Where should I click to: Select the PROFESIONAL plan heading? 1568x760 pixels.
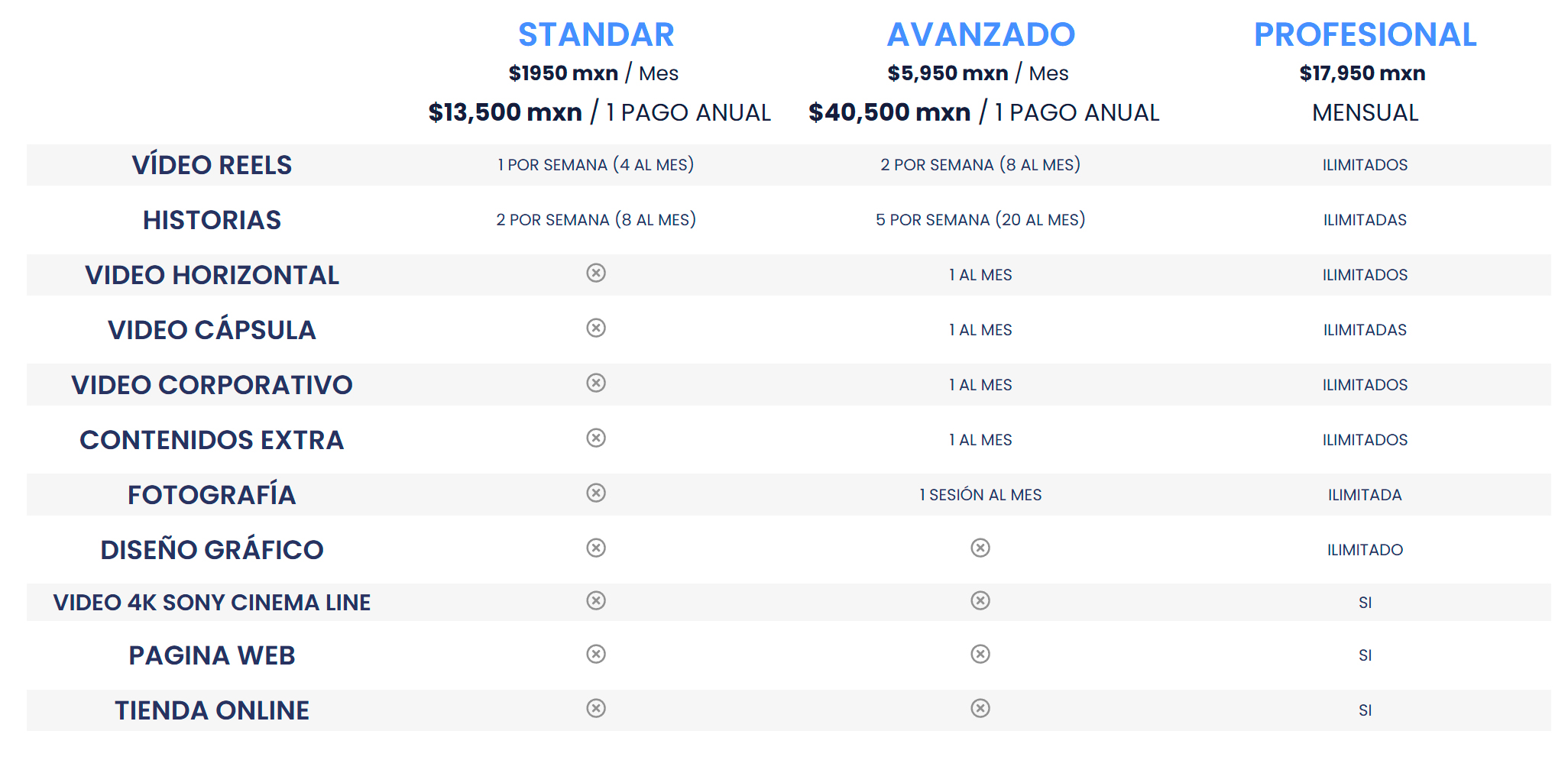[1365, 34]
